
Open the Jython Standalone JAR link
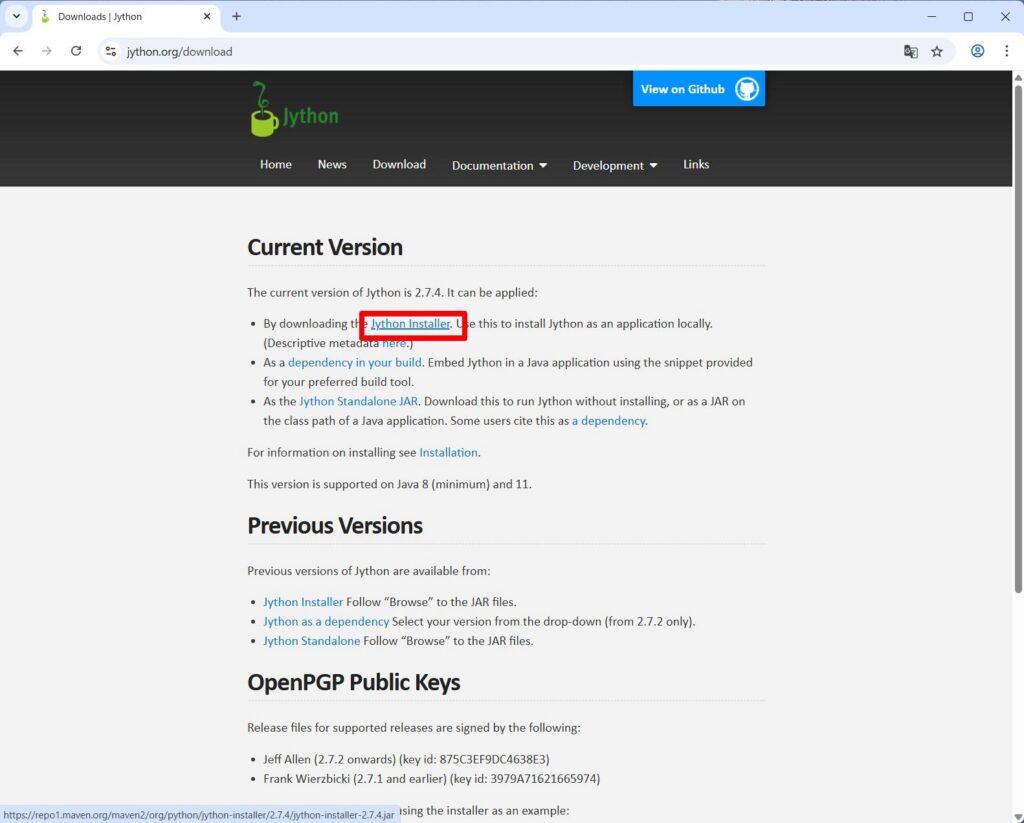click(x=358, y=402)
